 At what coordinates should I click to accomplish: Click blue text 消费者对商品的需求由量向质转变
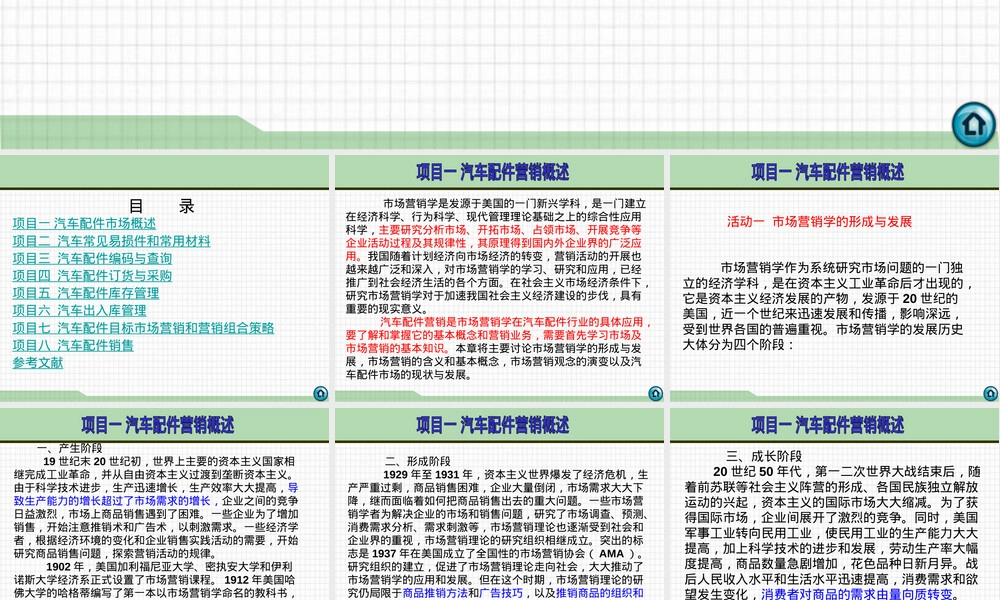[856, 594]
